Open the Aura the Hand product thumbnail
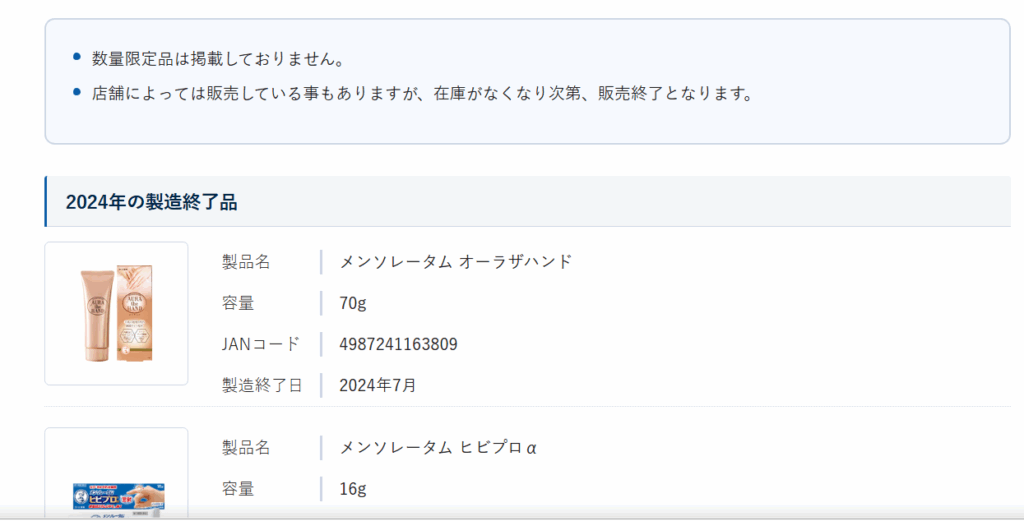The height and width of the screenshot is (521, 1024). tap(116, 313)
